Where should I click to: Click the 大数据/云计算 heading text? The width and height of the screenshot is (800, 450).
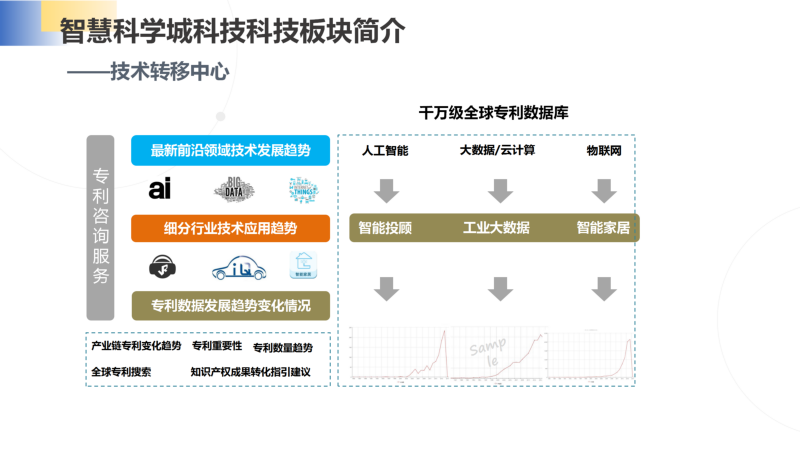497,150
